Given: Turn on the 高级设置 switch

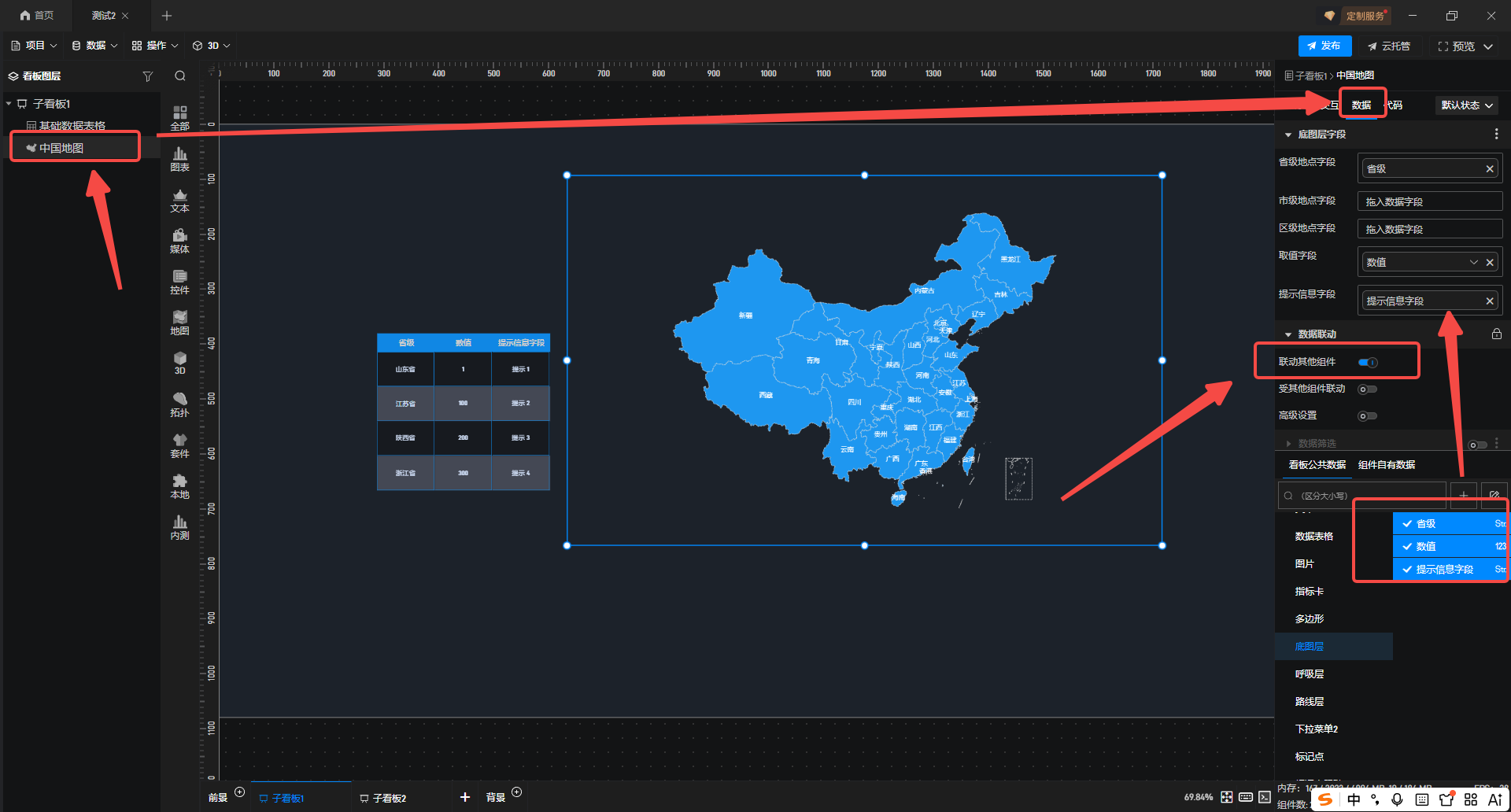Looking at the screenshot, I should 1368,416.
